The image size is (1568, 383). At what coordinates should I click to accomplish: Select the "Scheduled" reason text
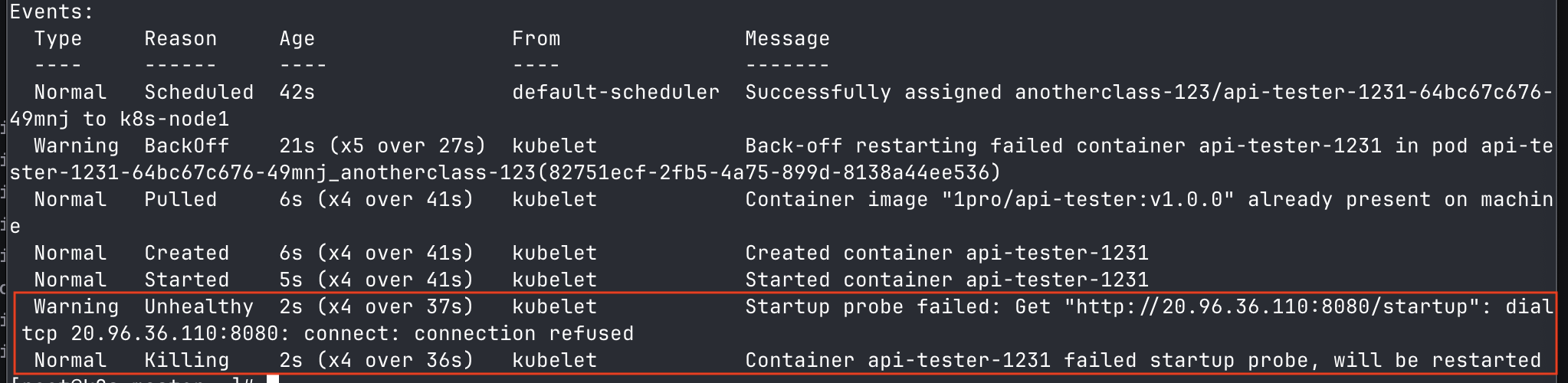[x=198, y=93]
